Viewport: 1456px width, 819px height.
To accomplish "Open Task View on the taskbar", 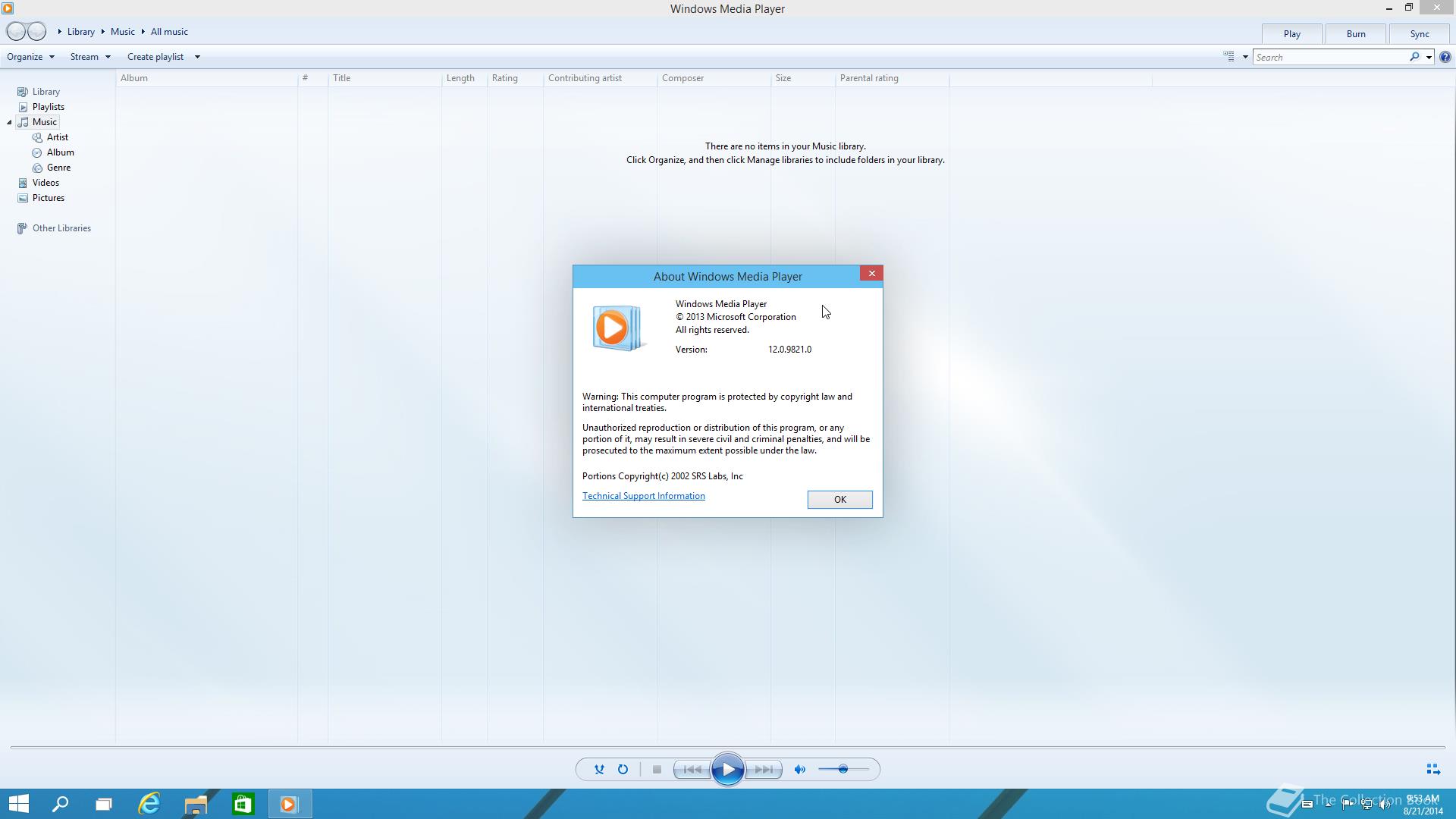I will coord(104,804).
